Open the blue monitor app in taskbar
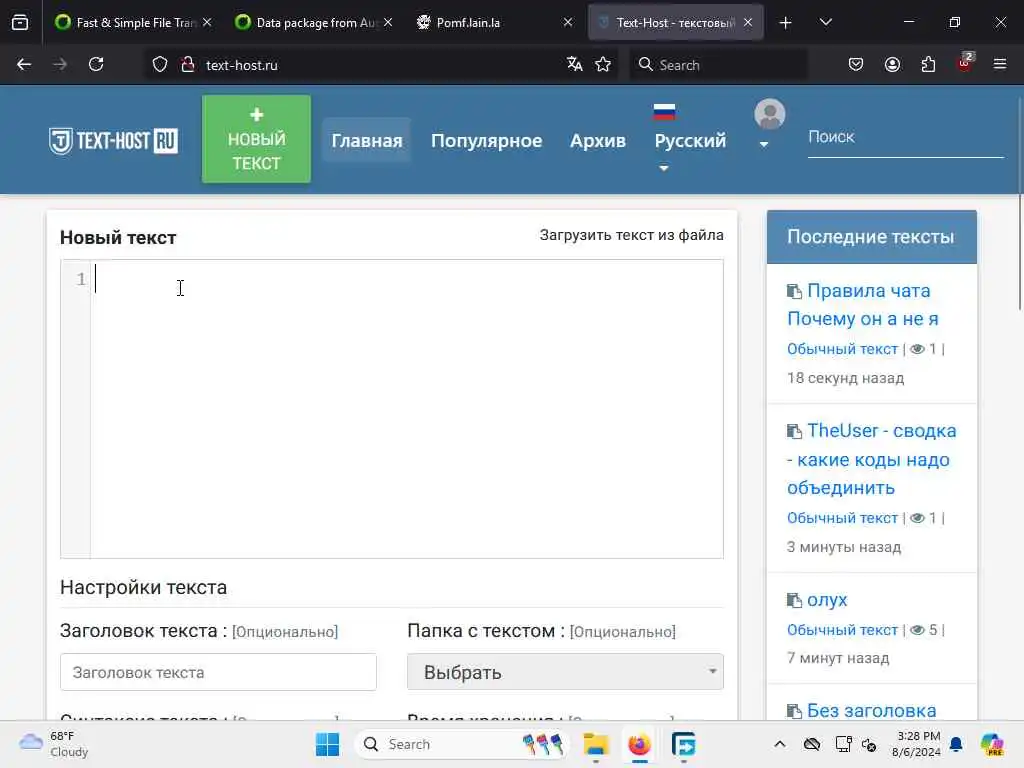 683,744
